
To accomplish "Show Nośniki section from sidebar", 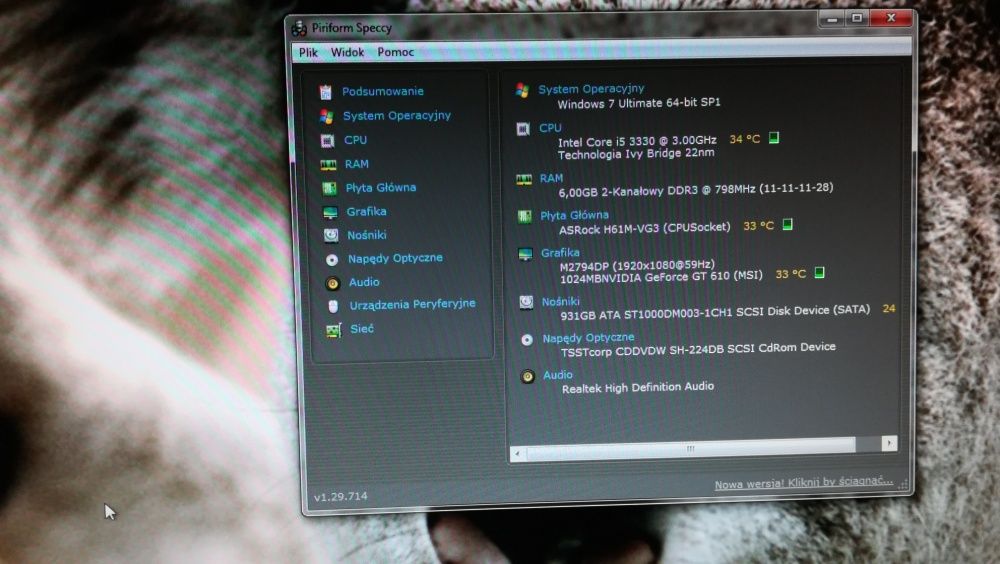I will click(x=367, y=235).
